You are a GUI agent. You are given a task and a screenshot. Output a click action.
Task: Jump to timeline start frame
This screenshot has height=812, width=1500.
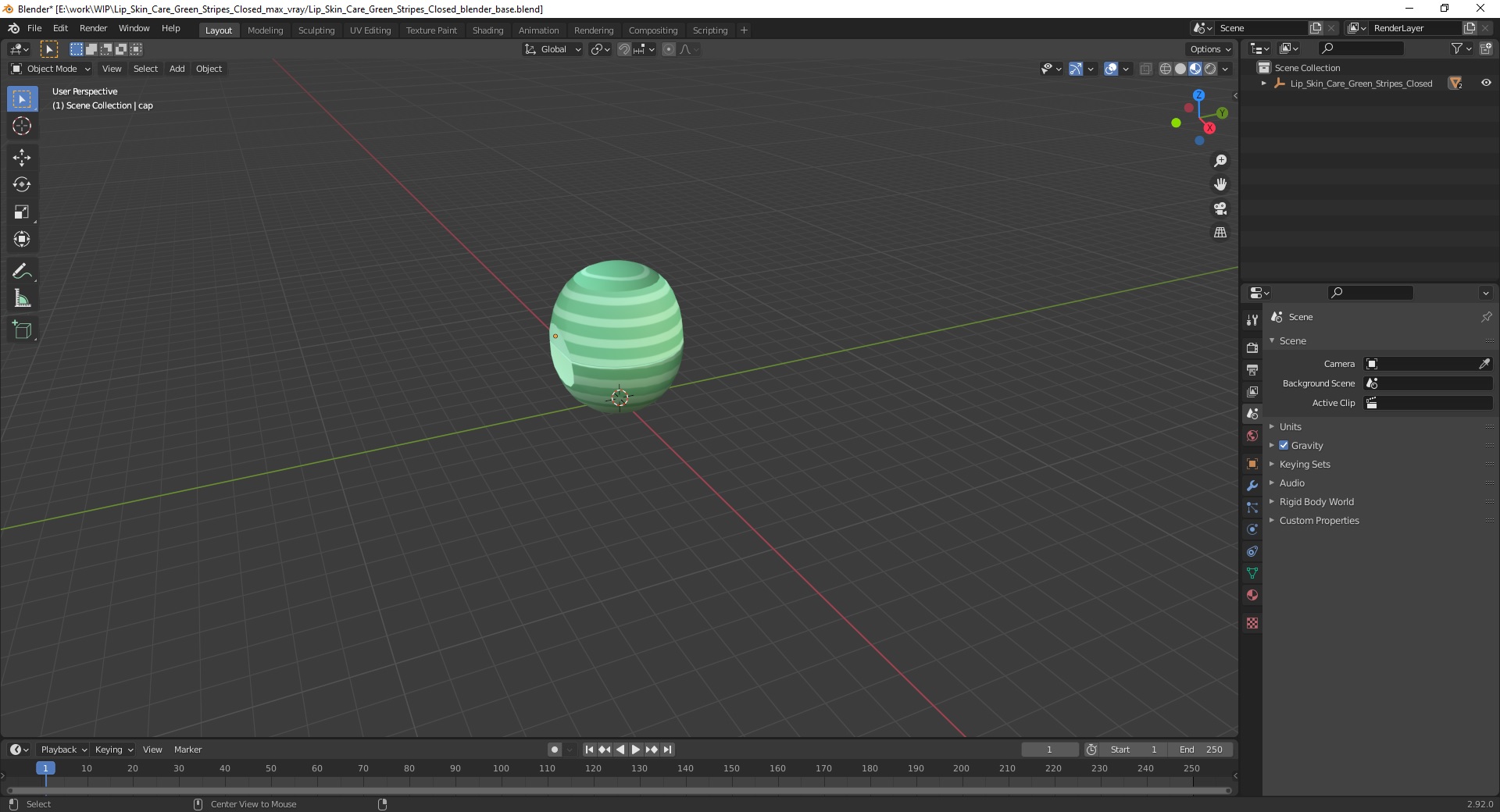pyautogui.click(x=589, y=750)
